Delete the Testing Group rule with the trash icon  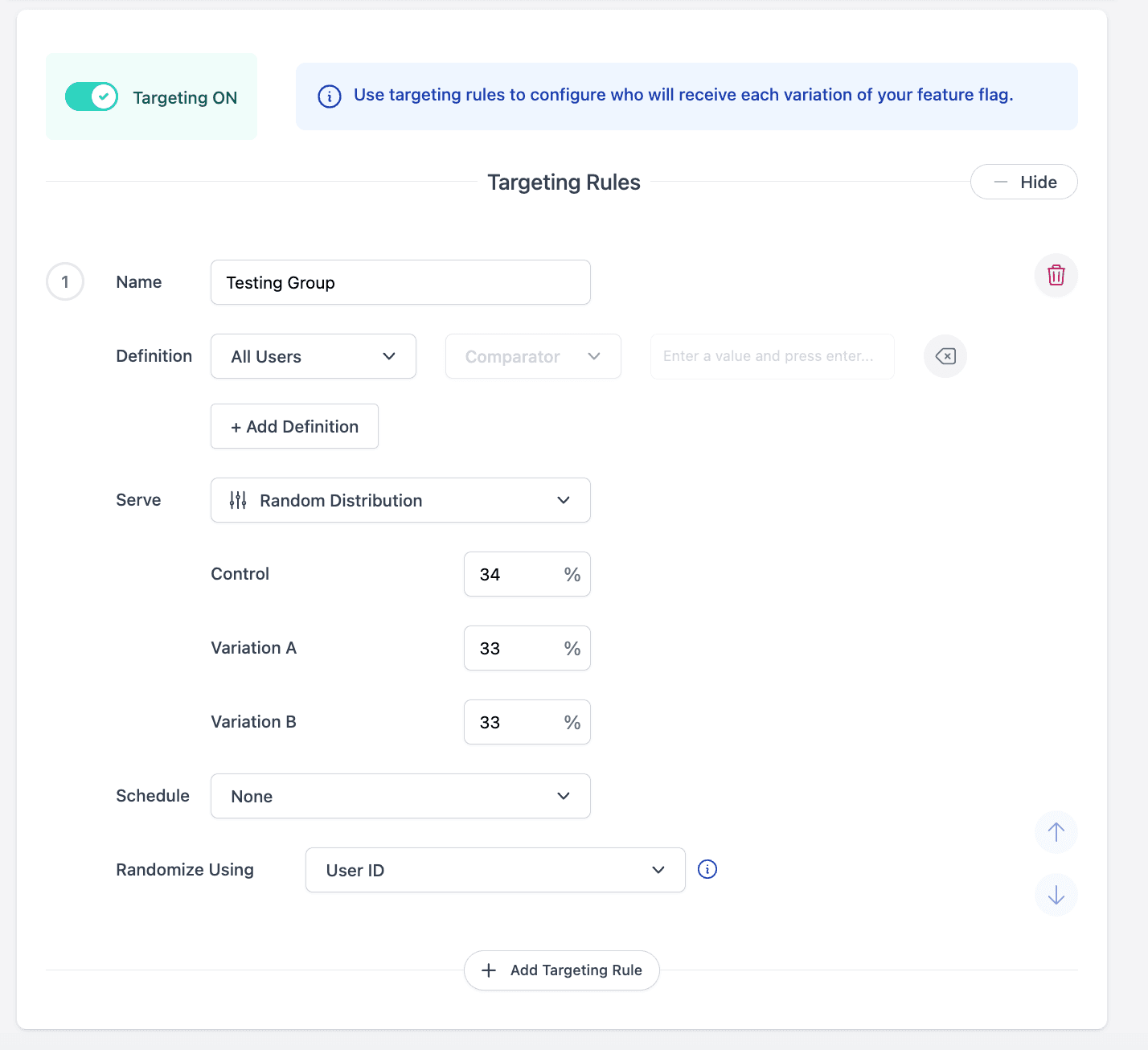[1056, 276]
